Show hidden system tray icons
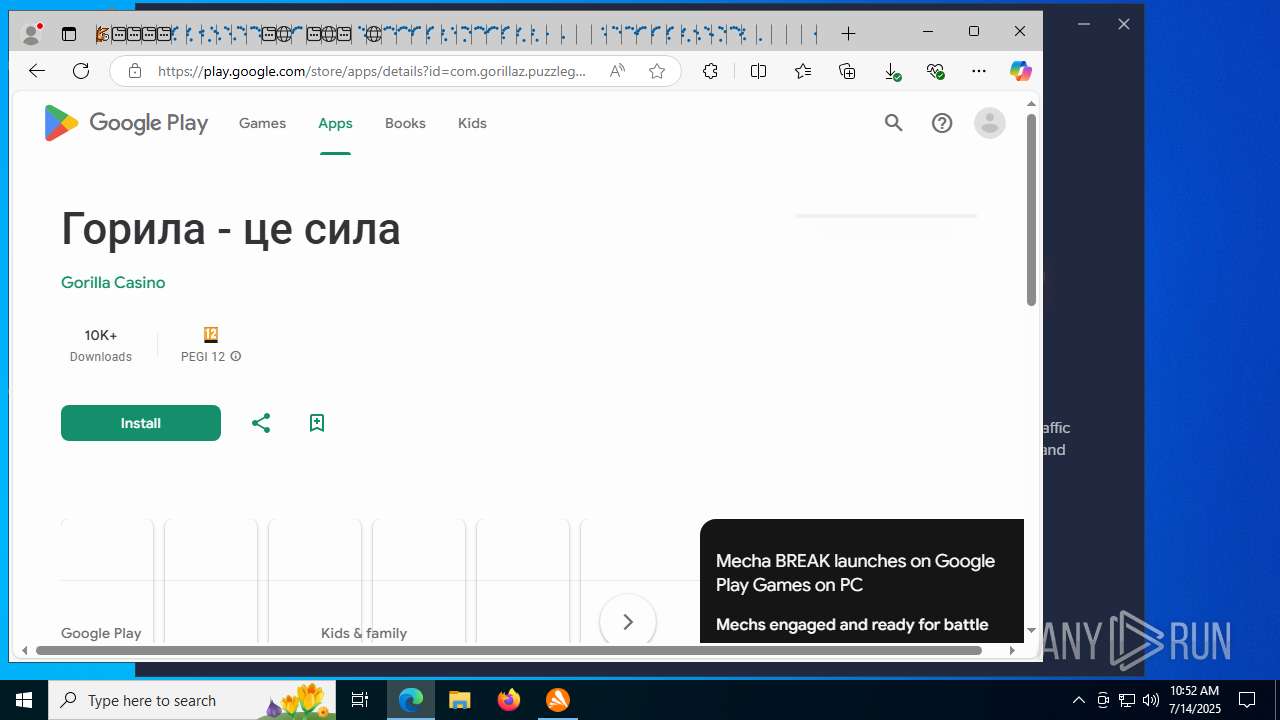This screenshot has height=720, width=1280. [x=1078, y=700]
